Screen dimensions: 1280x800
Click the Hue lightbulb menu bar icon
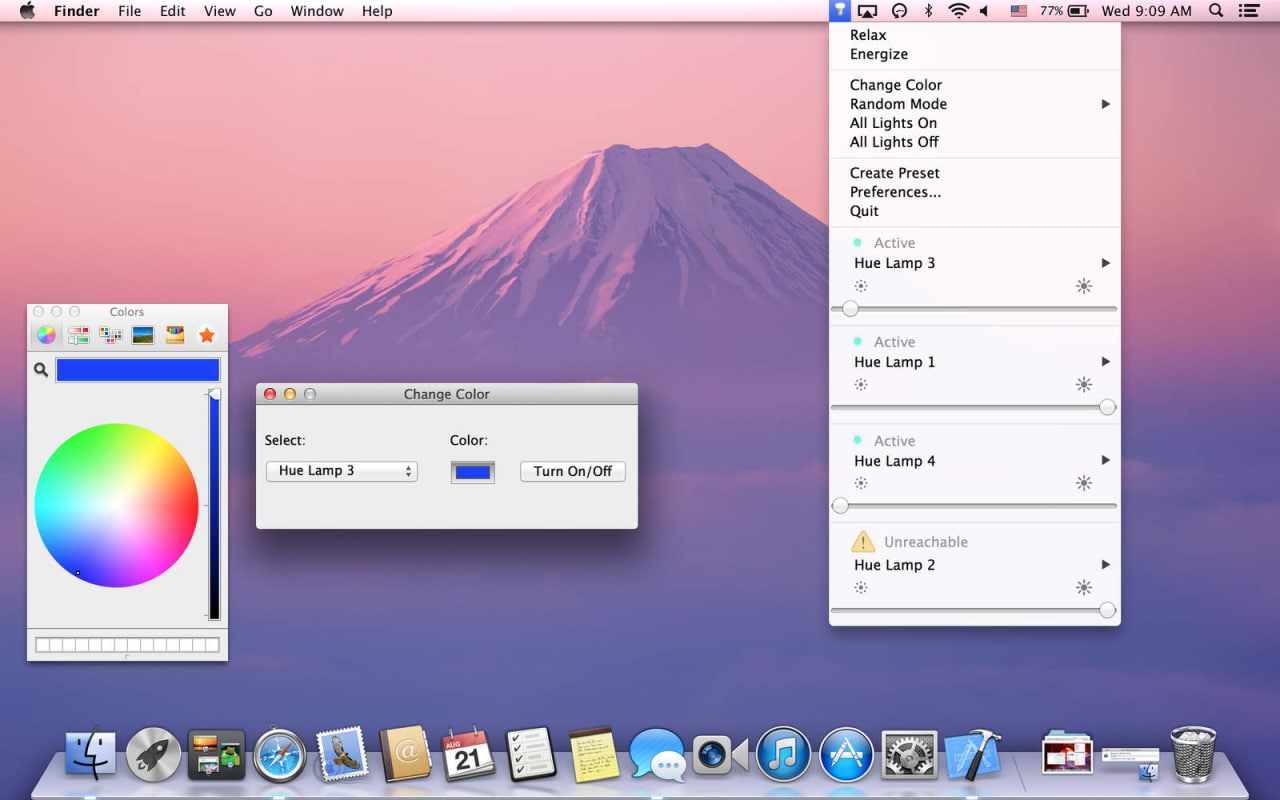[x=840, y=11]
